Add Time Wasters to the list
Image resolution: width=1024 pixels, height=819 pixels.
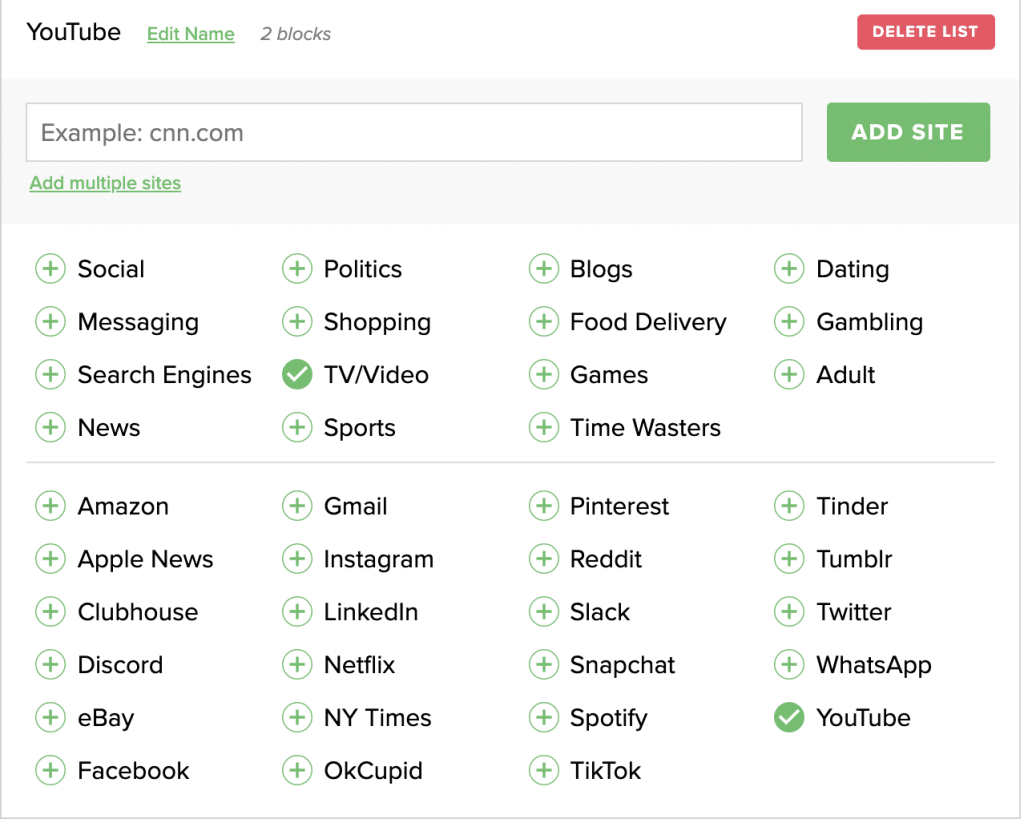[544, 427]
